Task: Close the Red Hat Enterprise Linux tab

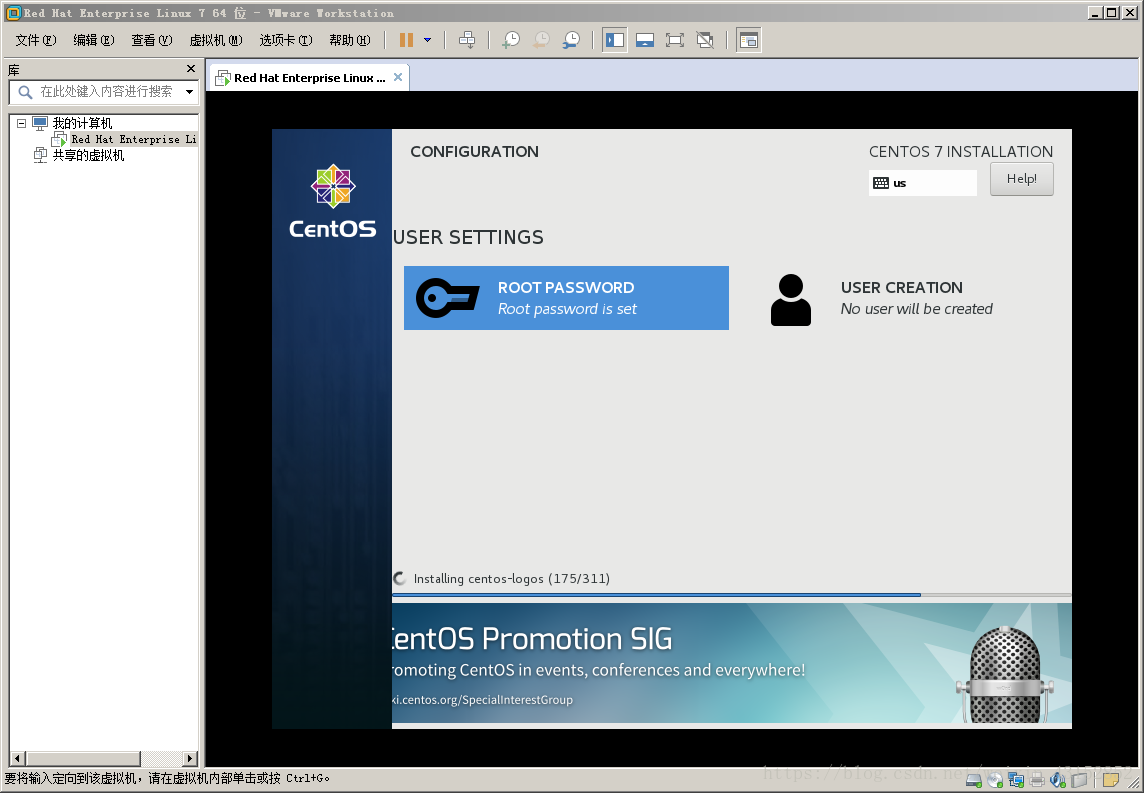Action: click(x=398, y=77)
